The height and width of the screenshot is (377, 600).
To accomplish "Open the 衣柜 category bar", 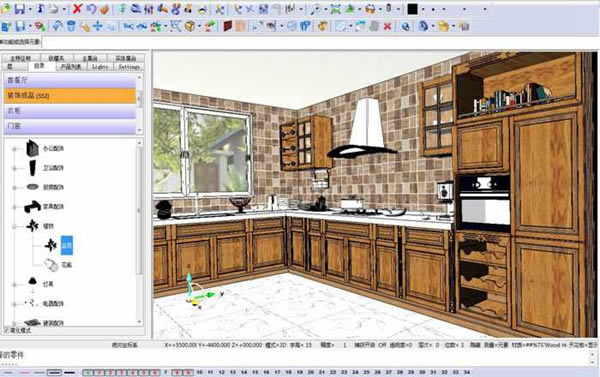I will coord(70,111).
